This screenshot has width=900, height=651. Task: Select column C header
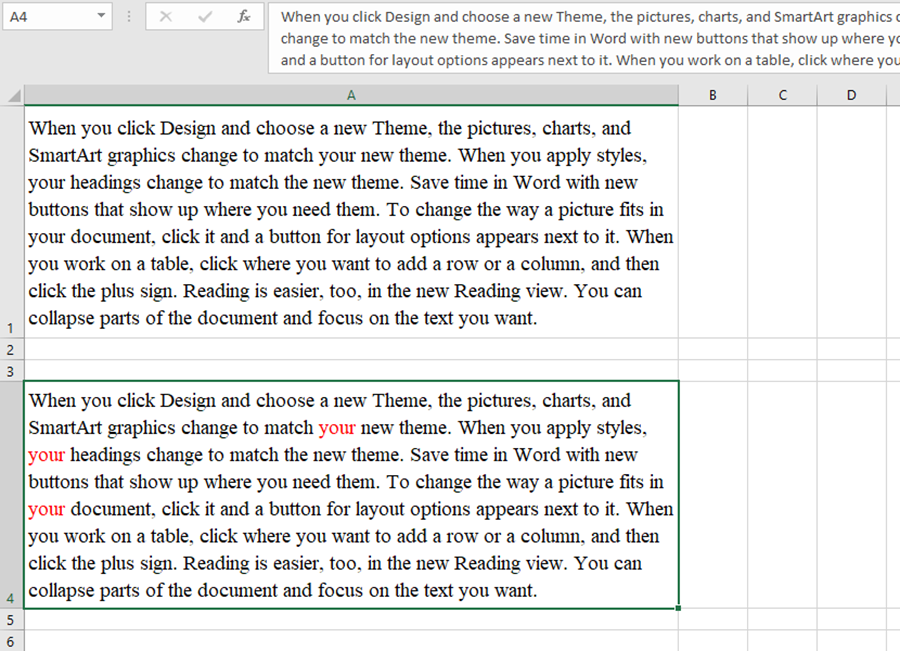[x=782, y=95]
